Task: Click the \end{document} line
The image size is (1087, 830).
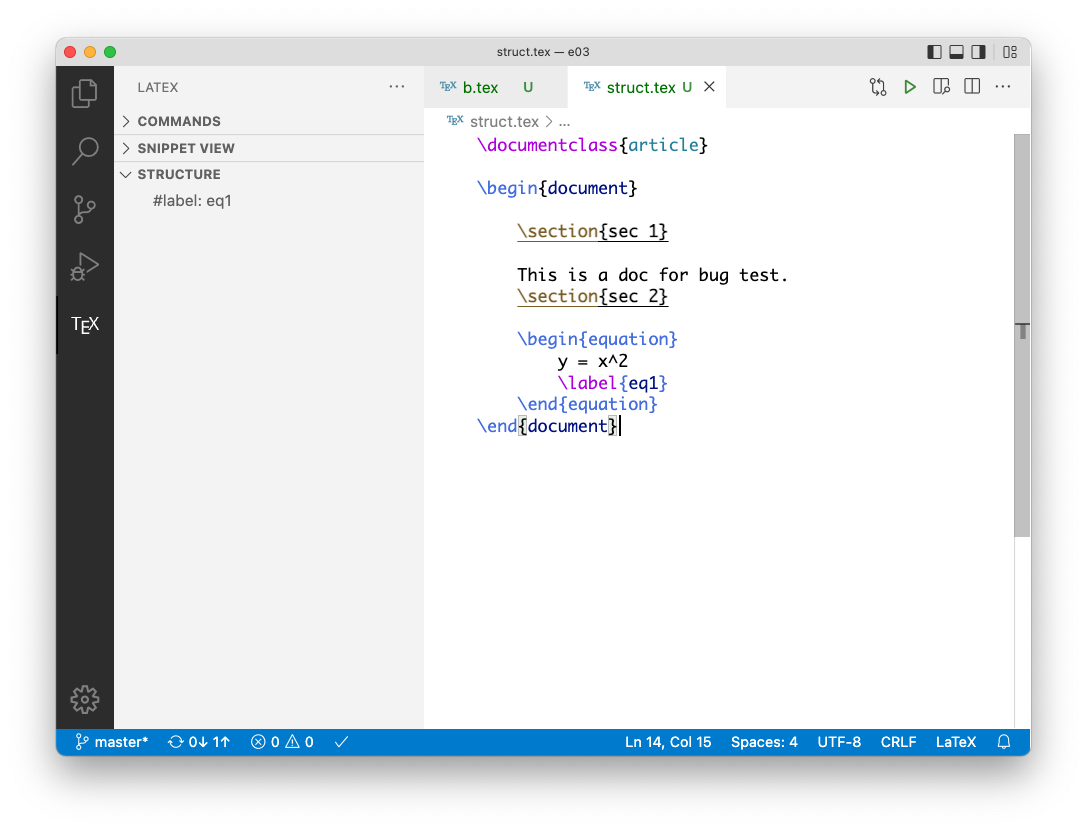Action: (x=547, y=426)
